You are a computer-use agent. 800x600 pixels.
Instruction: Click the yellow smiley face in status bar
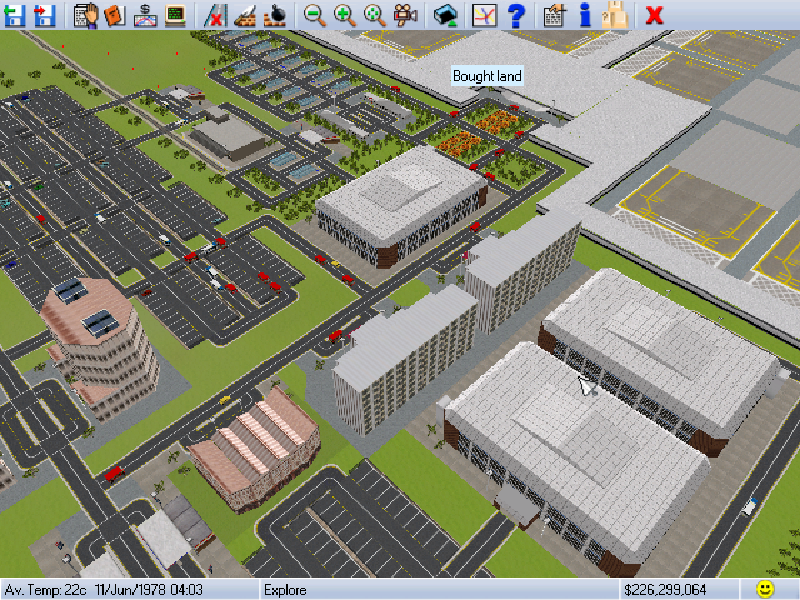[765, 589]
